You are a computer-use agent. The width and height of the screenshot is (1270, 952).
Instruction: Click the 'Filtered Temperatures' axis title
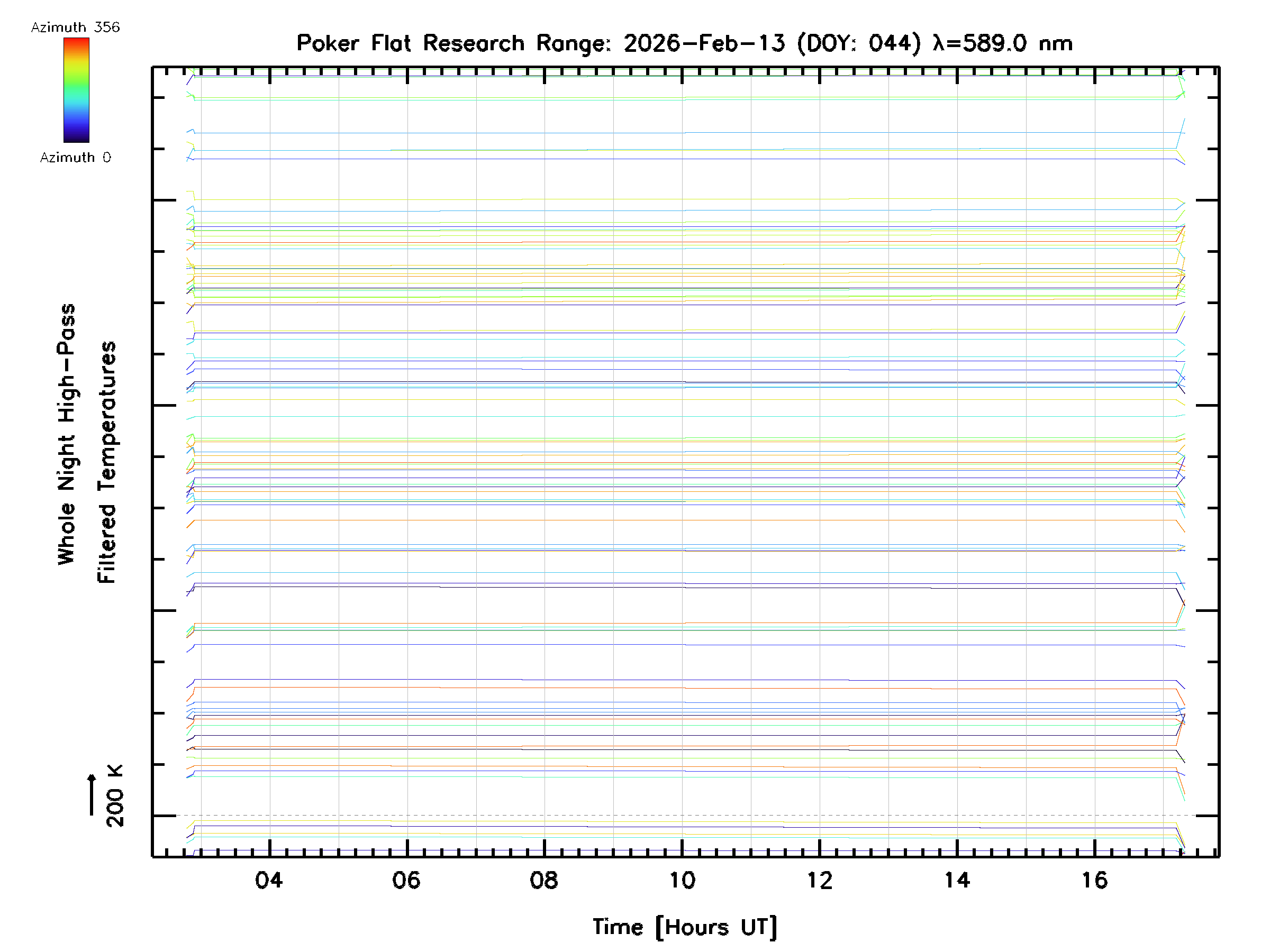[x=107, y=462]
